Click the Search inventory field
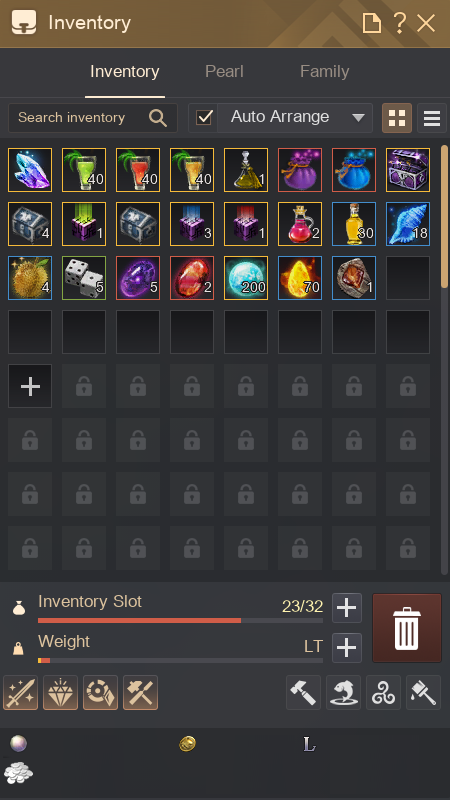Viewport: 450px width, 800px height. point(93,118)
